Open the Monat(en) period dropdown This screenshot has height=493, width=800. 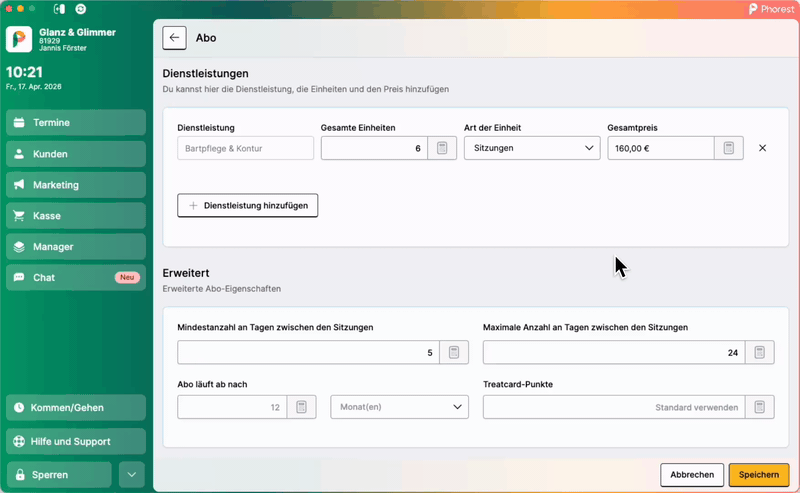[x=399, y=407]
